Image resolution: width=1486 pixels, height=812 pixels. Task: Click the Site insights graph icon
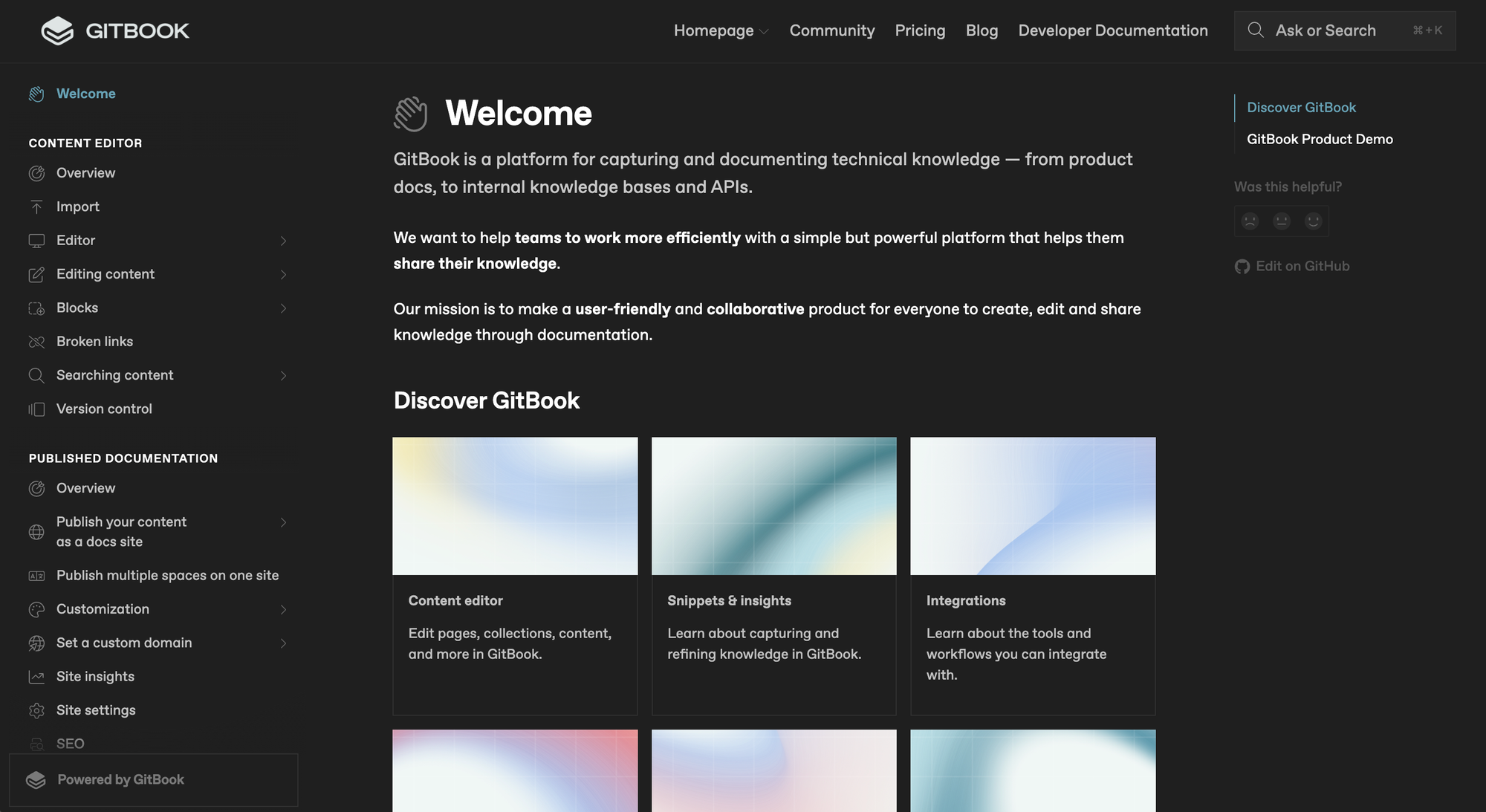tap(36, 676)
